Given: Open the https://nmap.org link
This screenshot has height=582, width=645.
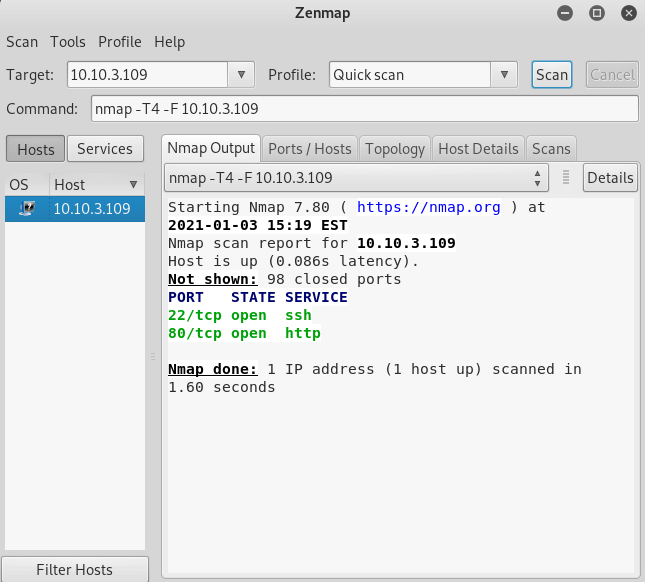Looking at the screenshot, I should pos(429,207).
